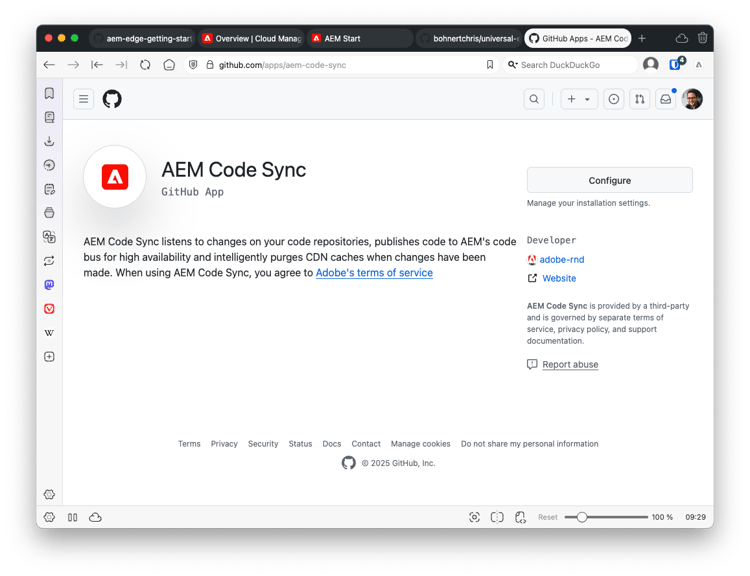Open settings from the status bar
Screen dimensions: 750x576
(49, 517)
